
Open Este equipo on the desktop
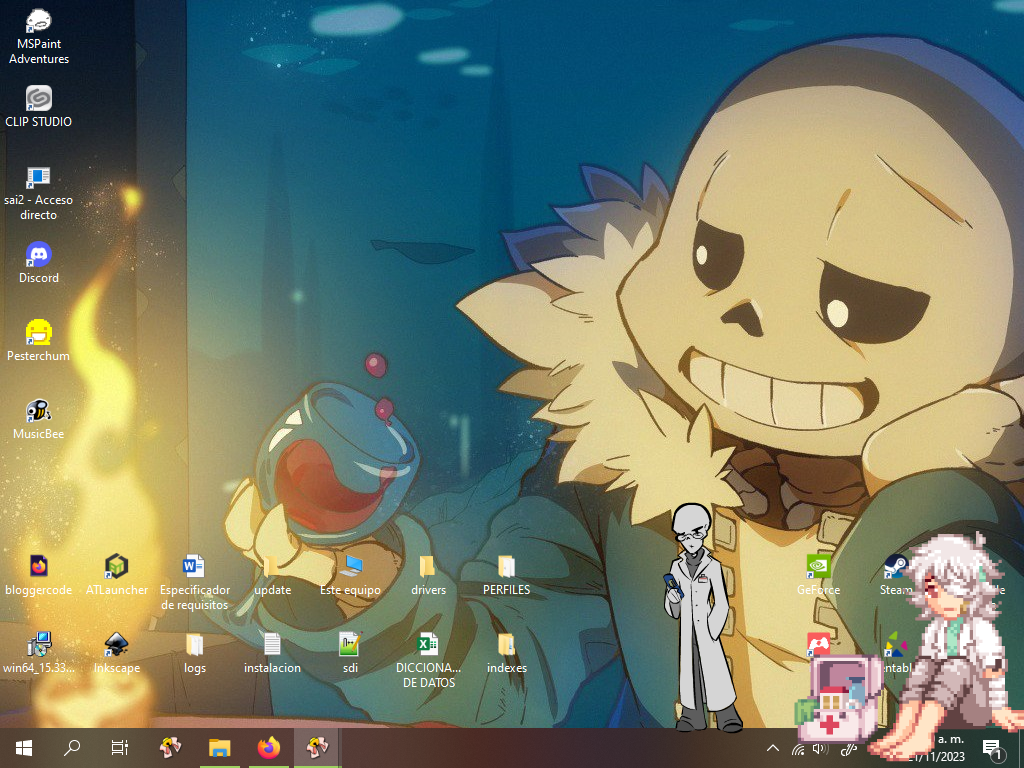(351, 567)
